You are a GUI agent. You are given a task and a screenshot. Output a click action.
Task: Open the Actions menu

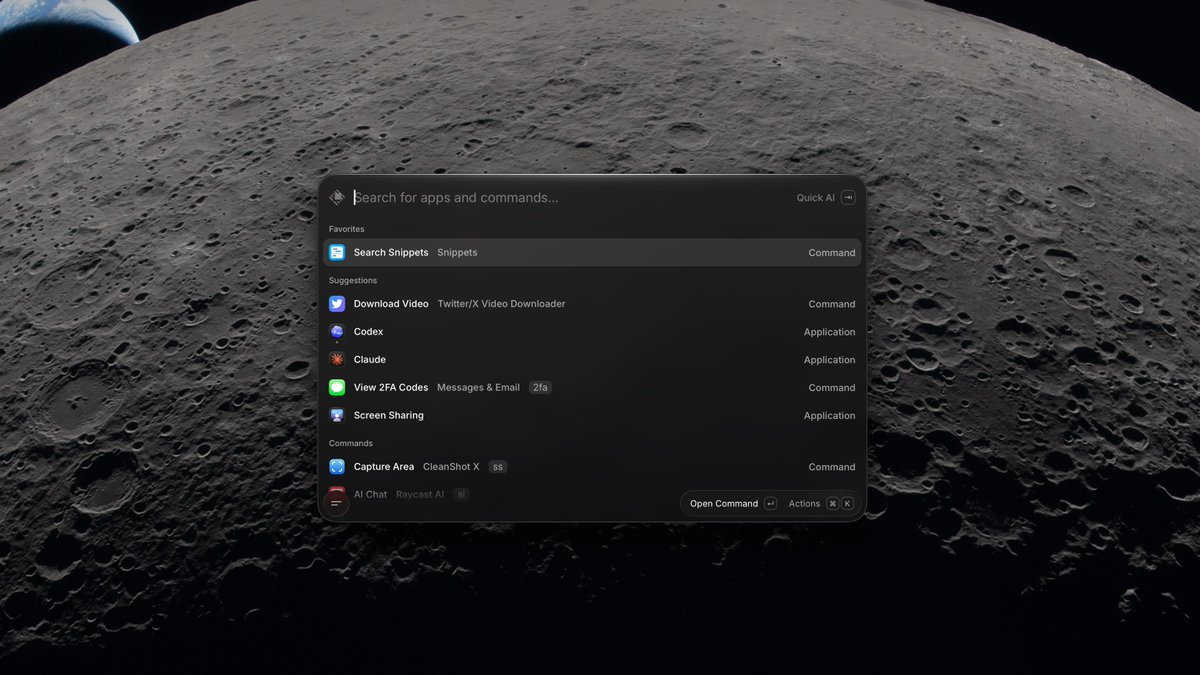(x=820, y=504)
